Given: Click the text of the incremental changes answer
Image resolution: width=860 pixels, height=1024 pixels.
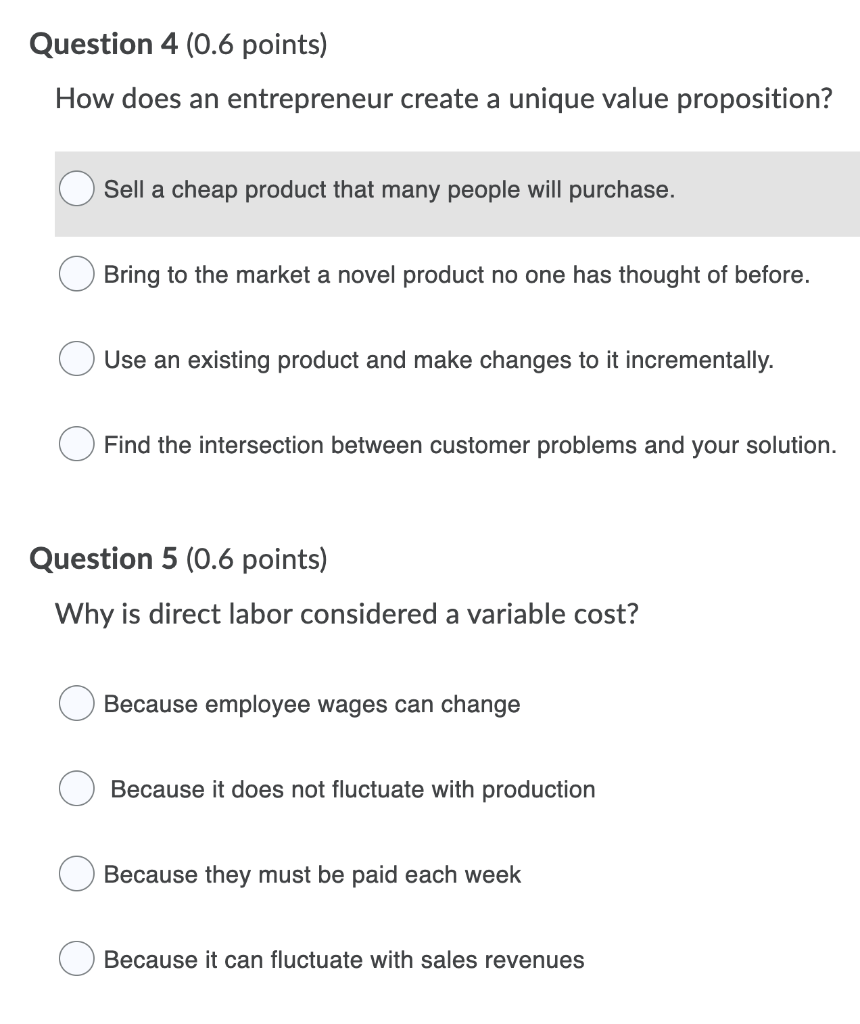Looking at the screenshot, I should click(x=436, y=359).
